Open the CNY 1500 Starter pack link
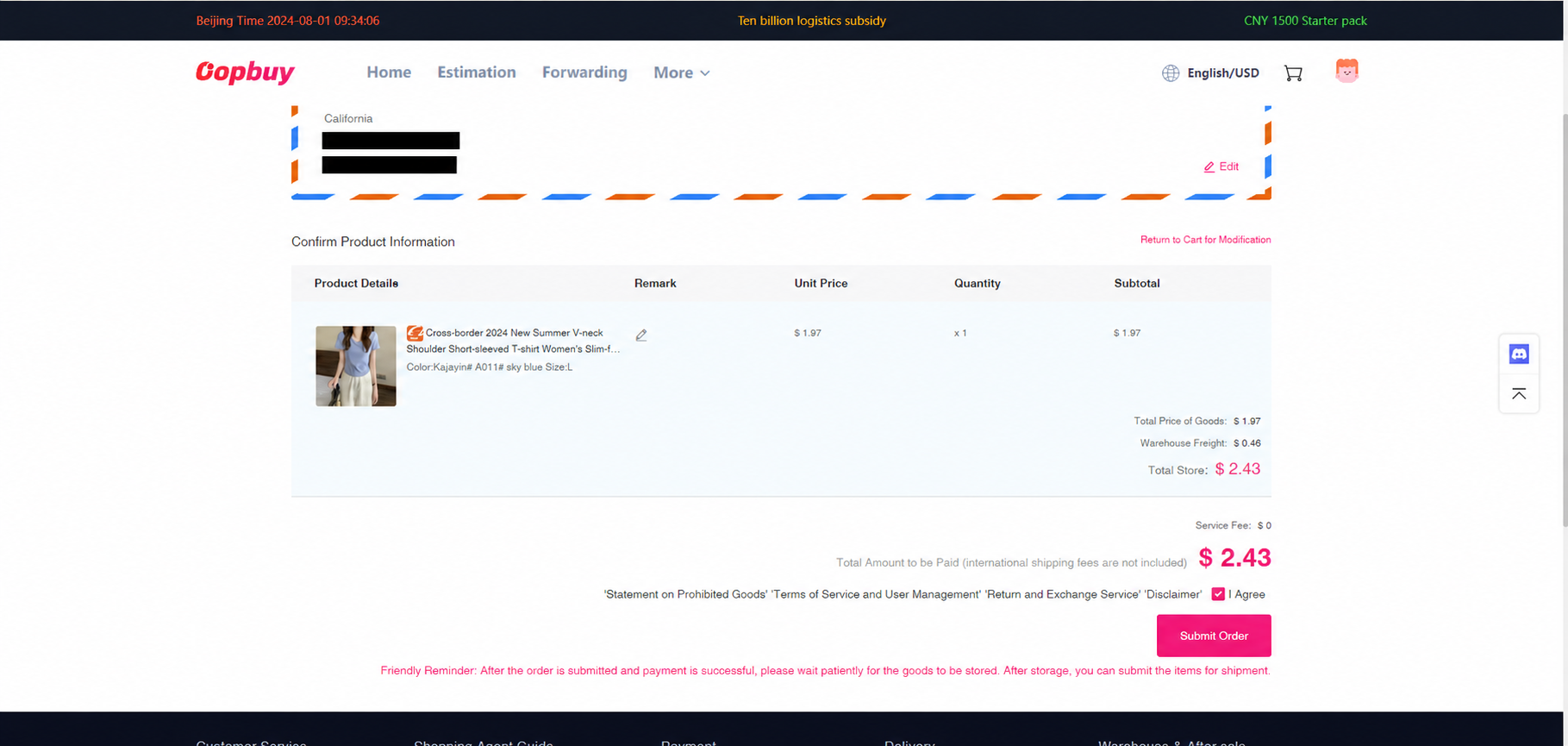Screen dimensions: 1568x746 tap(1305, 21)
